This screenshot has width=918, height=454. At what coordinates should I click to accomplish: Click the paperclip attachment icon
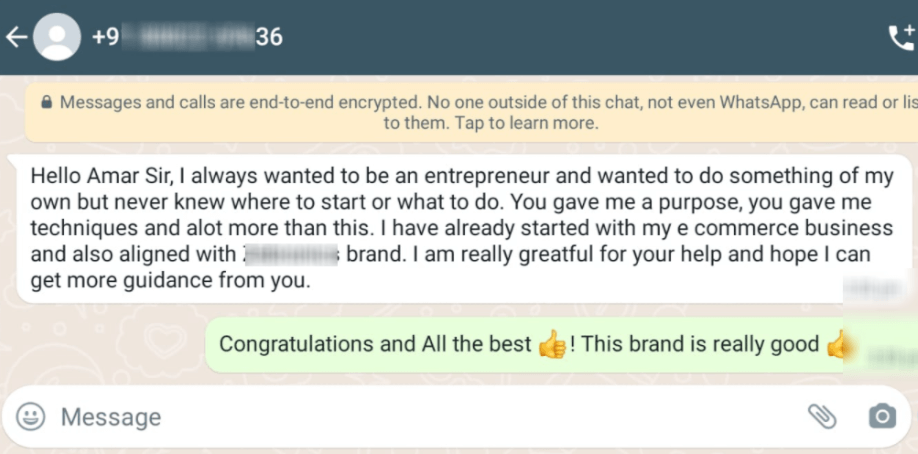point(822,416)
